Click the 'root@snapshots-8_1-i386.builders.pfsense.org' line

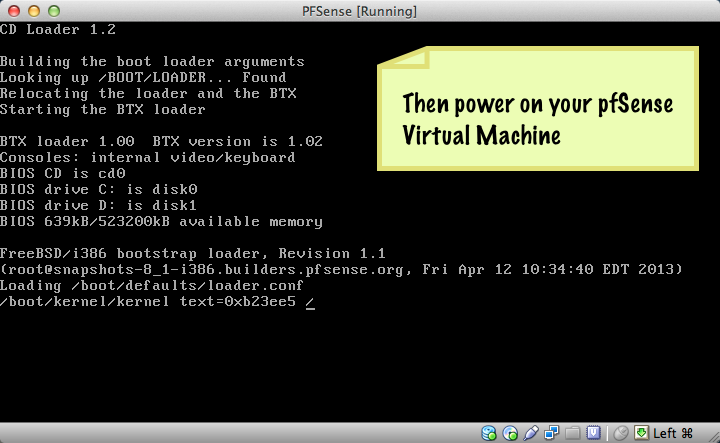pyautogui.click(x=341, y=269)
